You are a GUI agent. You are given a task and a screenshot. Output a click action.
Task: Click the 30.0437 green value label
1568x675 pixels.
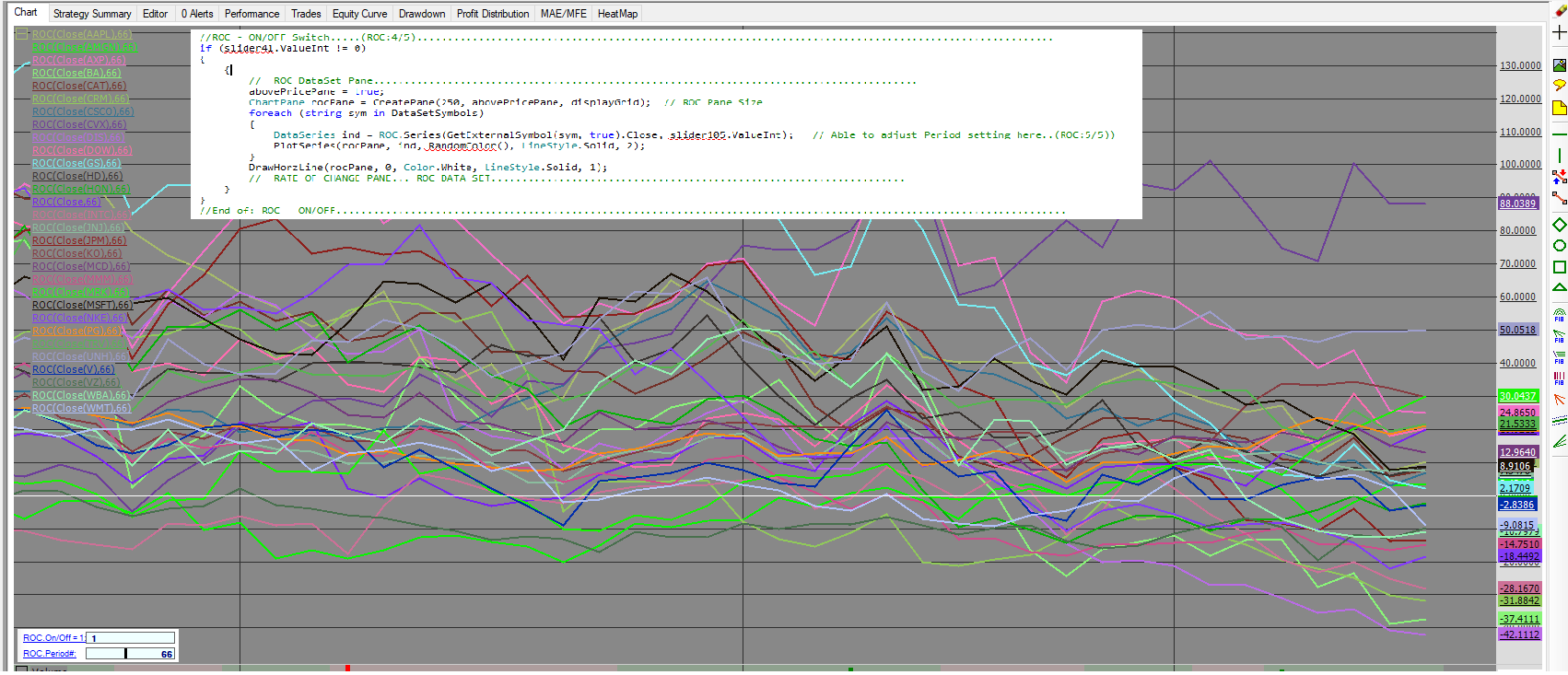coord(1518,396)
